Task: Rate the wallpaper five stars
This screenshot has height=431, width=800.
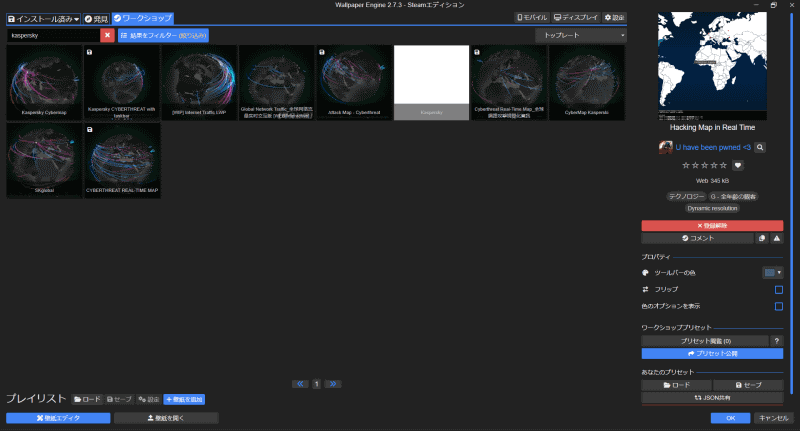Action: tap(723, 165)
